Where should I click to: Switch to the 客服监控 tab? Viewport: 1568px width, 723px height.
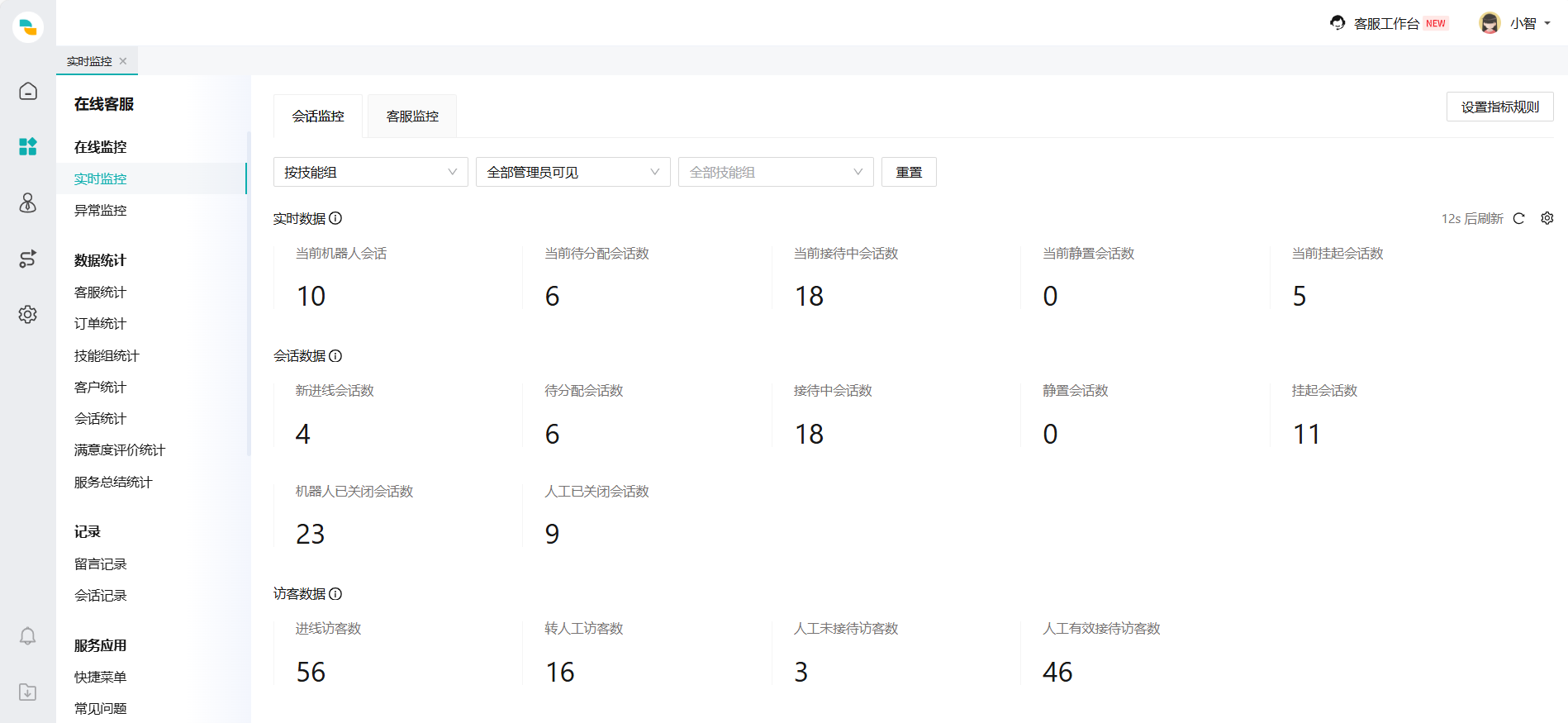(412, 117)
